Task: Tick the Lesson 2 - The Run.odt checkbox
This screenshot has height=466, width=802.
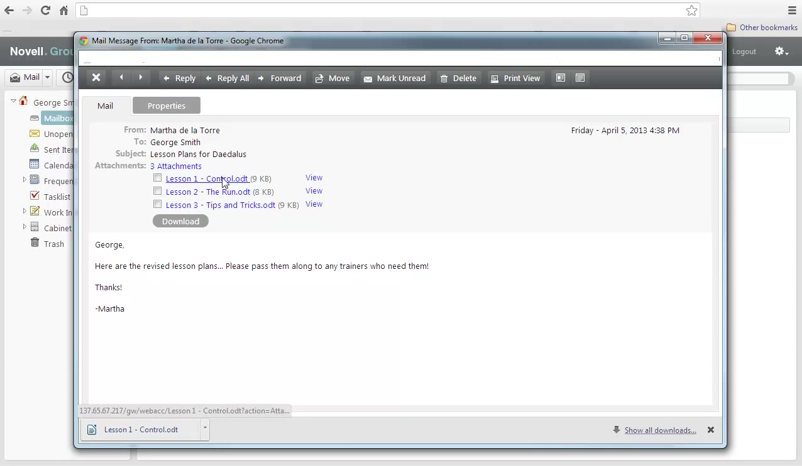Action: [x=158, y=191]
